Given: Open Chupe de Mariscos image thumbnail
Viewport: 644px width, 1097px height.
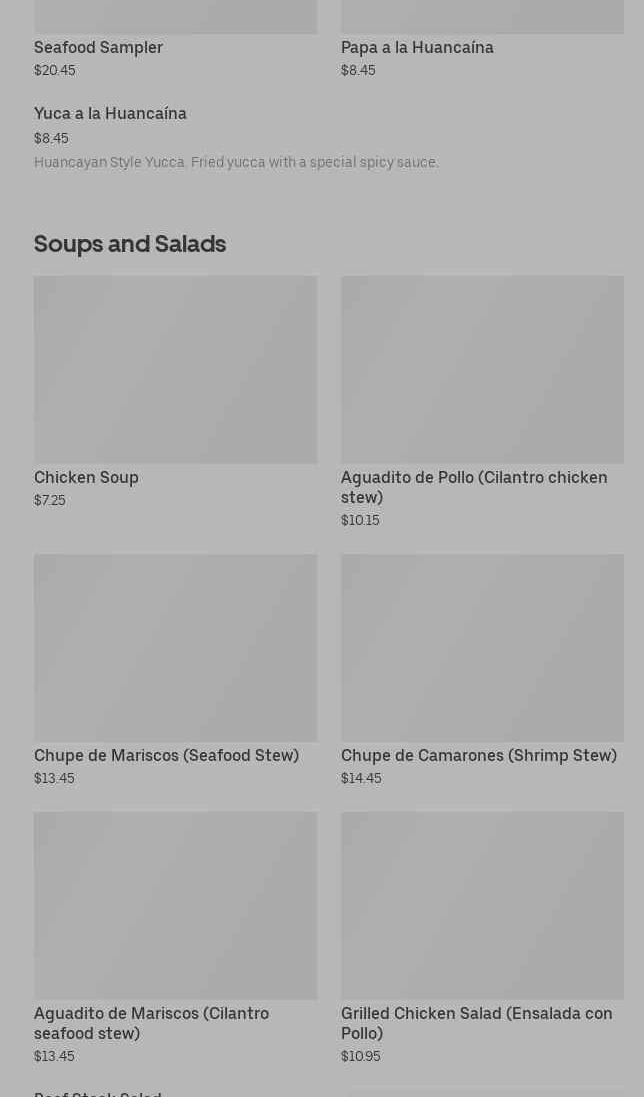Looking at the screenshot, I should [x=175, y=647].
